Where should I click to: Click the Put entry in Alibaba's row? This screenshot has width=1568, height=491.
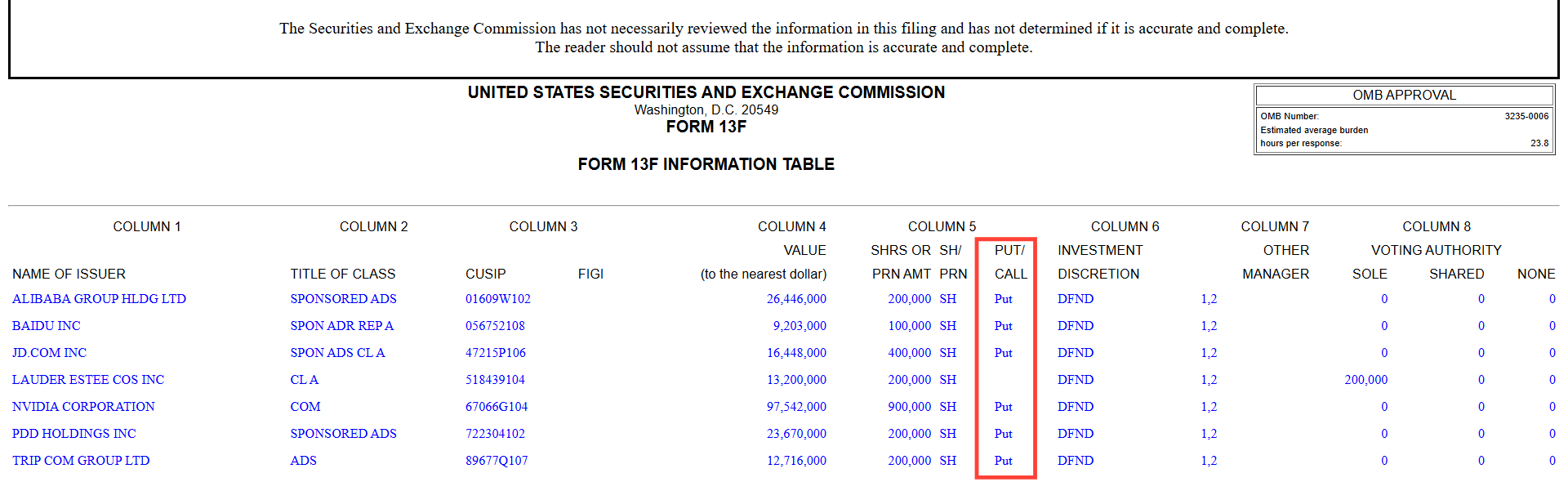click(x=1004, y=299)
